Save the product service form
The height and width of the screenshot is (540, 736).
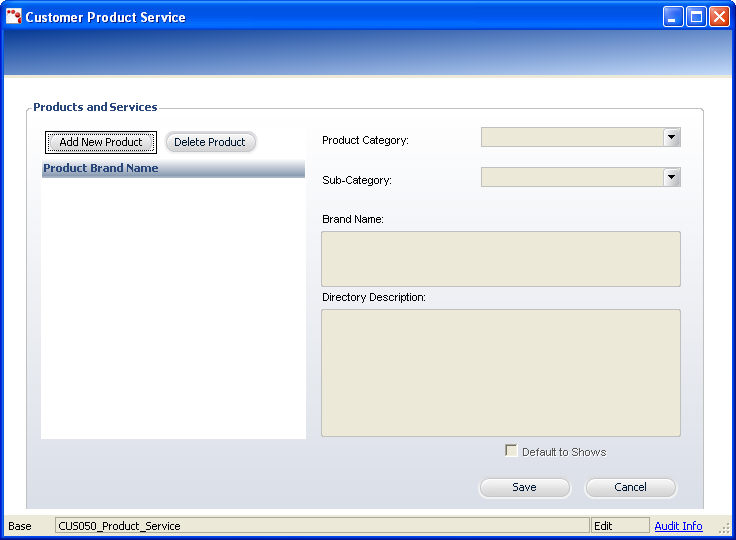tap(525, 488)
